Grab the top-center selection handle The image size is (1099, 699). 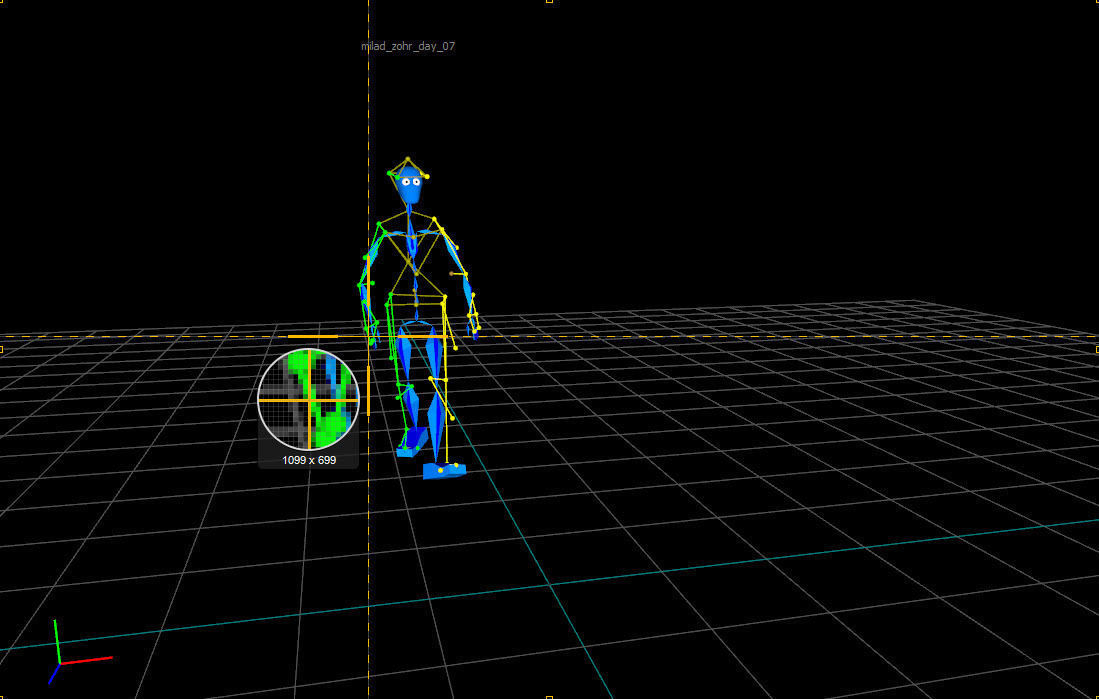click(x=550, y=1)
